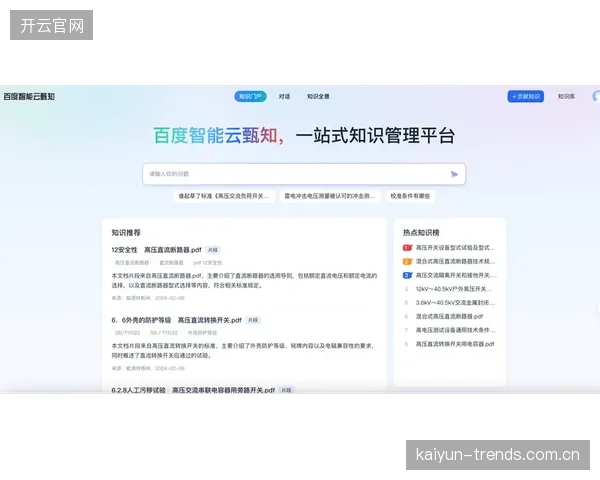Click the GB/T11022 keyword tag
The width and height of the screenshot is (600, 480).
pos(127,333)
